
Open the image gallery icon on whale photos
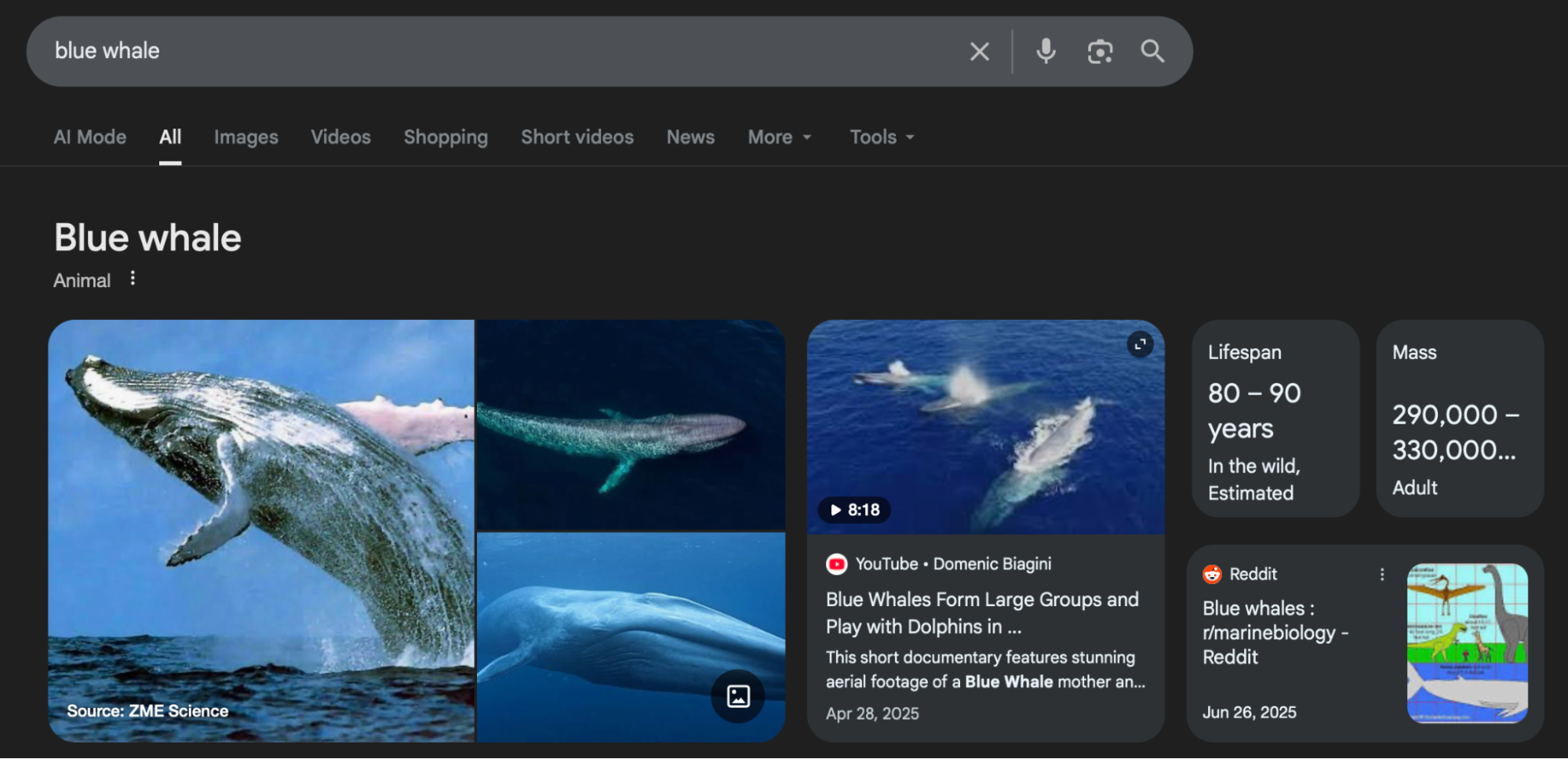pyautogui.click(x=737, y=695)
